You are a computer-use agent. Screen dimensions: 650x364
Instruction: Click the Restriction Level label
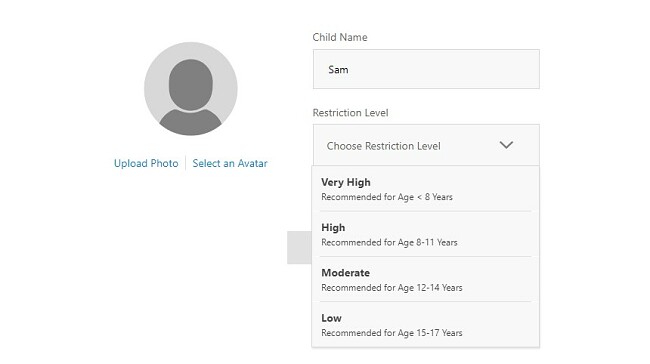point(350,113)
